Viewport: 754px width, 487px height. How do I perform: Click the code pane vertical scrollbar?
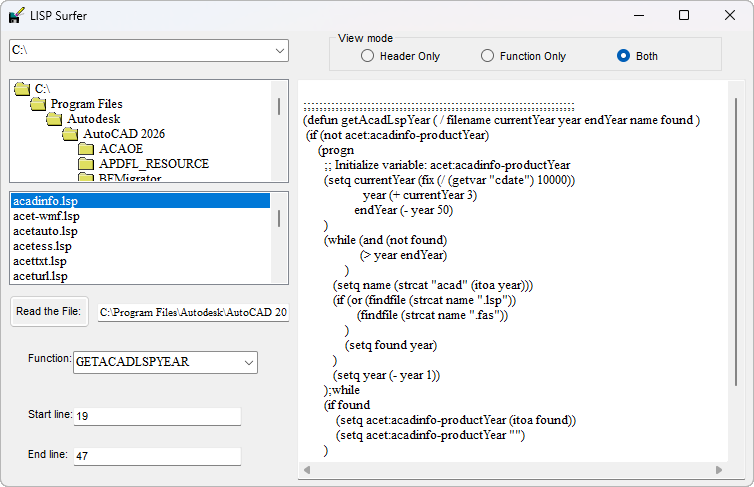tap(736, 241)
